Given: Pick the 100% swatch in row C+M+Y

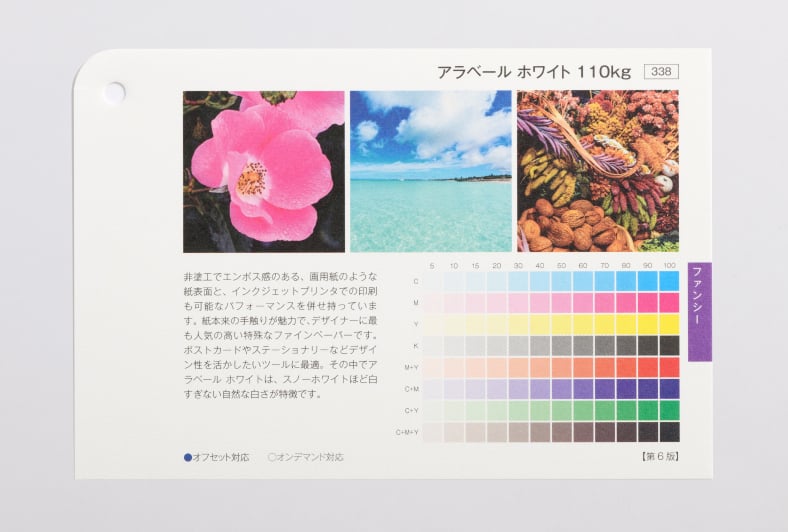Looking at the screenshot, I should 669,432.
